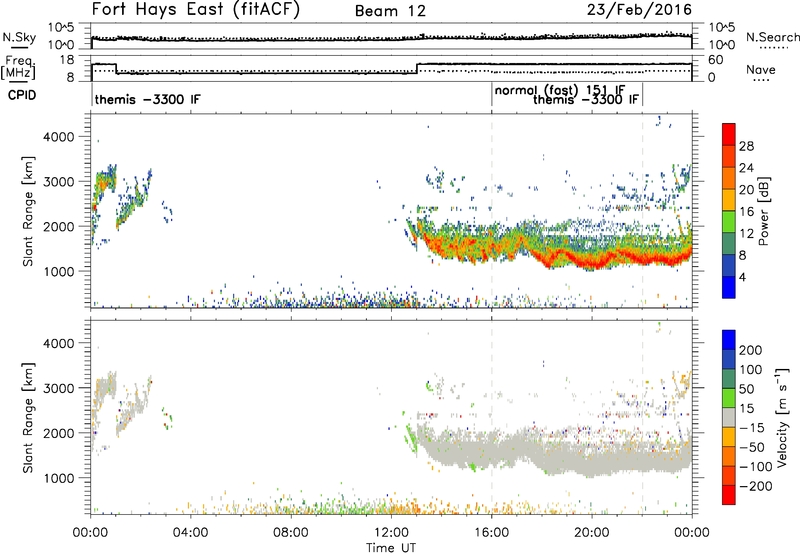800x554 pixels.
Task: Click the gray band in velocity color bar
Action: pos(729,417)
